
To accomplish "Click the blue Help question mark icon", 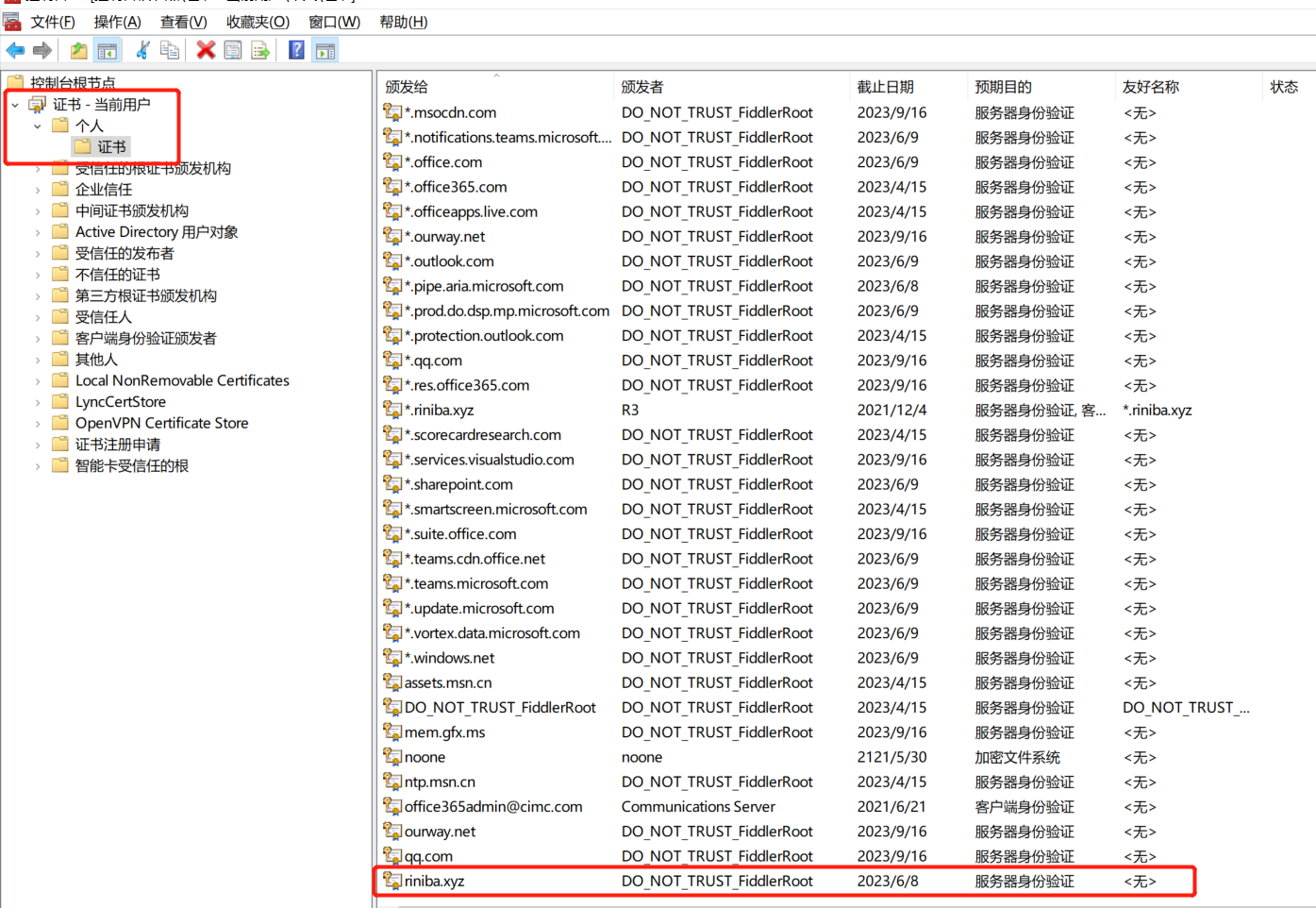I will pyautogui.click(x=295, y=50).
